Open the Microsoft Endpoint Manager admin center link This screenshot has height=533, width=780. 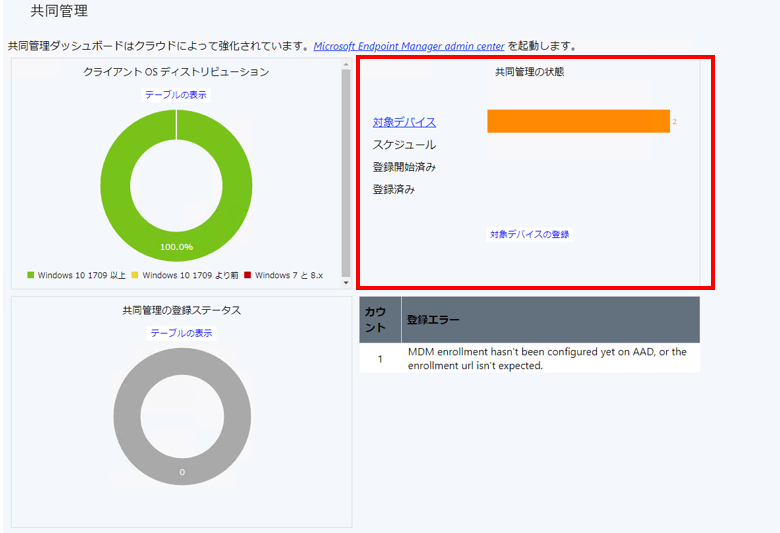pos(409,46)
